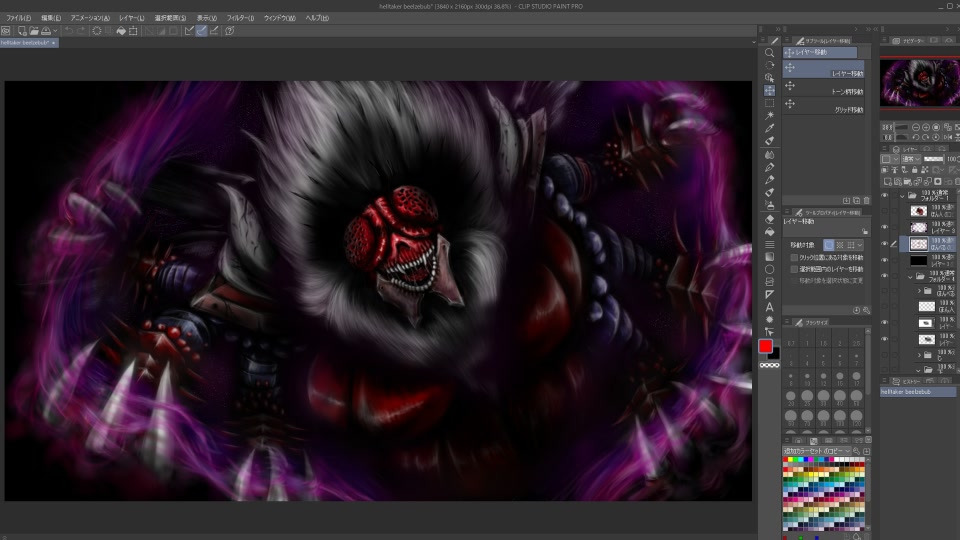Expand move target options dropdown arrow
Viewport: 960px width, 540px height.
pyautogui.click(x=860, y=245)
